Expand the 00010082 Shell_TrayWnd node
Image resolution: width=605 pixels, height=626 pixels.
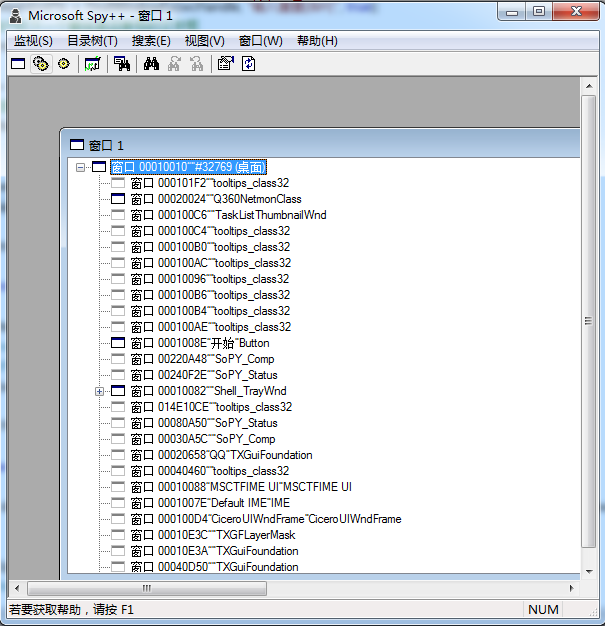(99, 391)
